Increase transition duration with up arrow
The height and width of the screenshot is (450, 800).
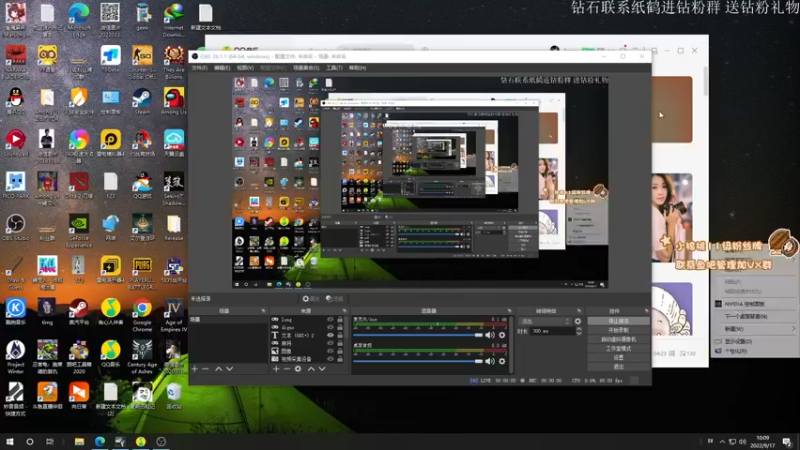[x=579, y=329]
